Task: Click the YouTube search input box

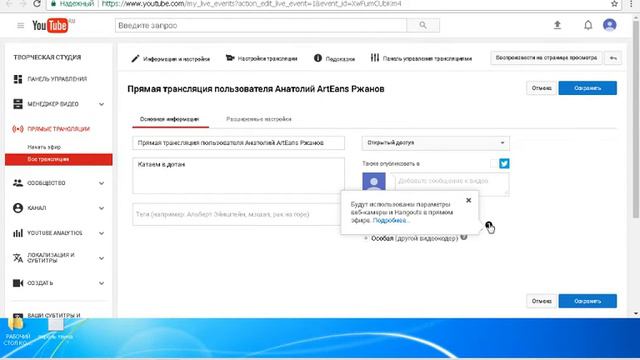Action: pos(261,25)
